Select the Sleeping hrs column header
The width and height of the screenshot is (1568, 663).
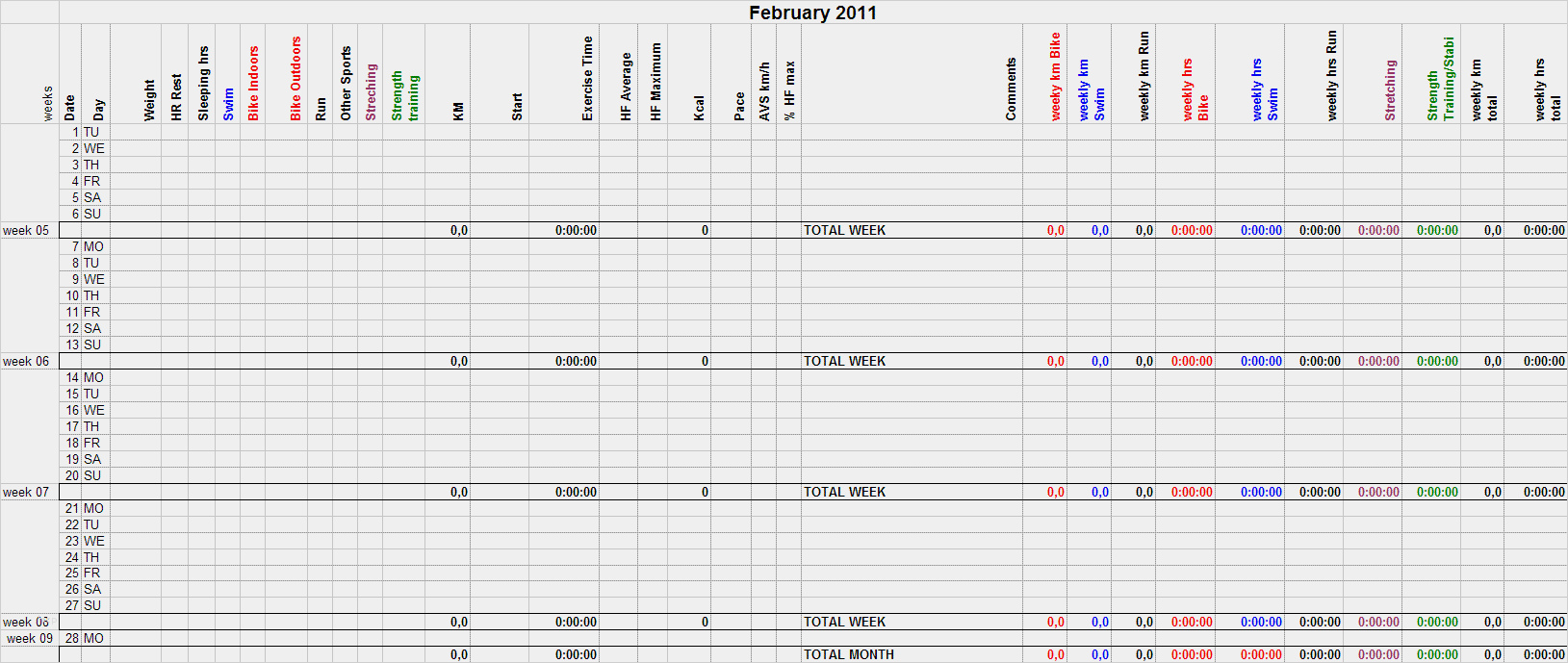tap(203, 83)
